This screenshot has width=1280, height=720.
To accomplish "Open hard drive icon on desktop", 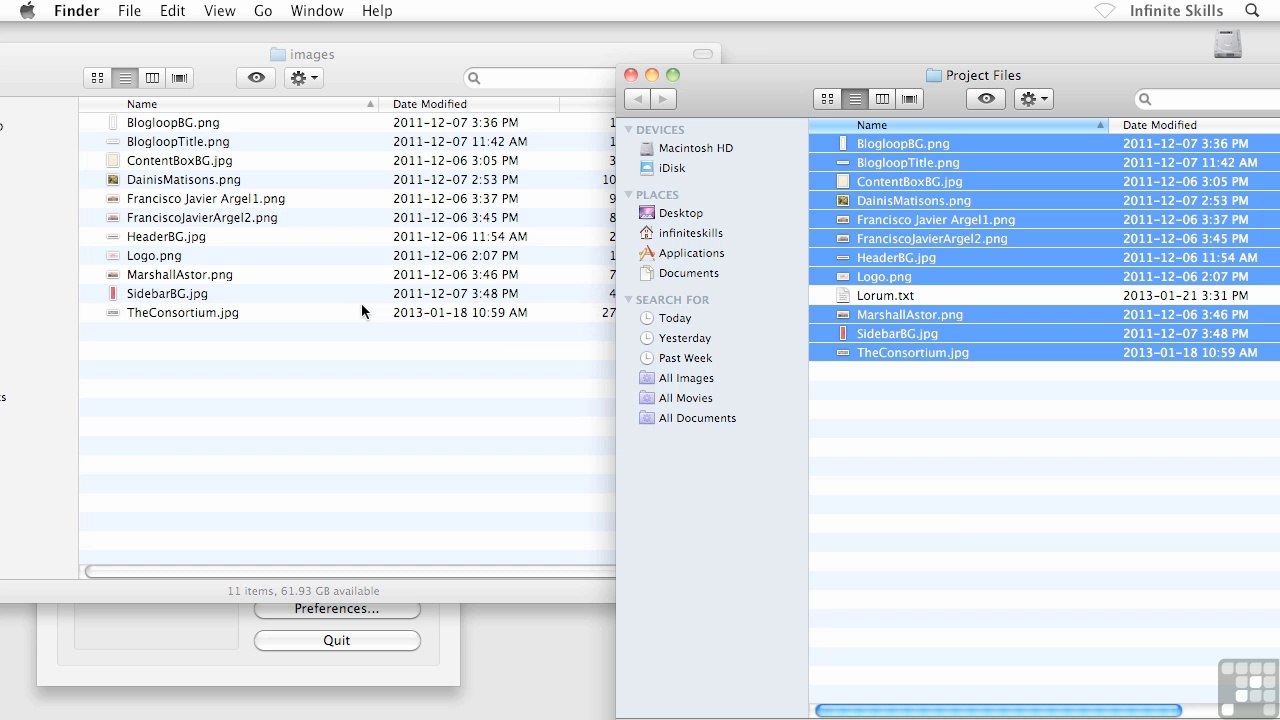I will (1228, 43).
